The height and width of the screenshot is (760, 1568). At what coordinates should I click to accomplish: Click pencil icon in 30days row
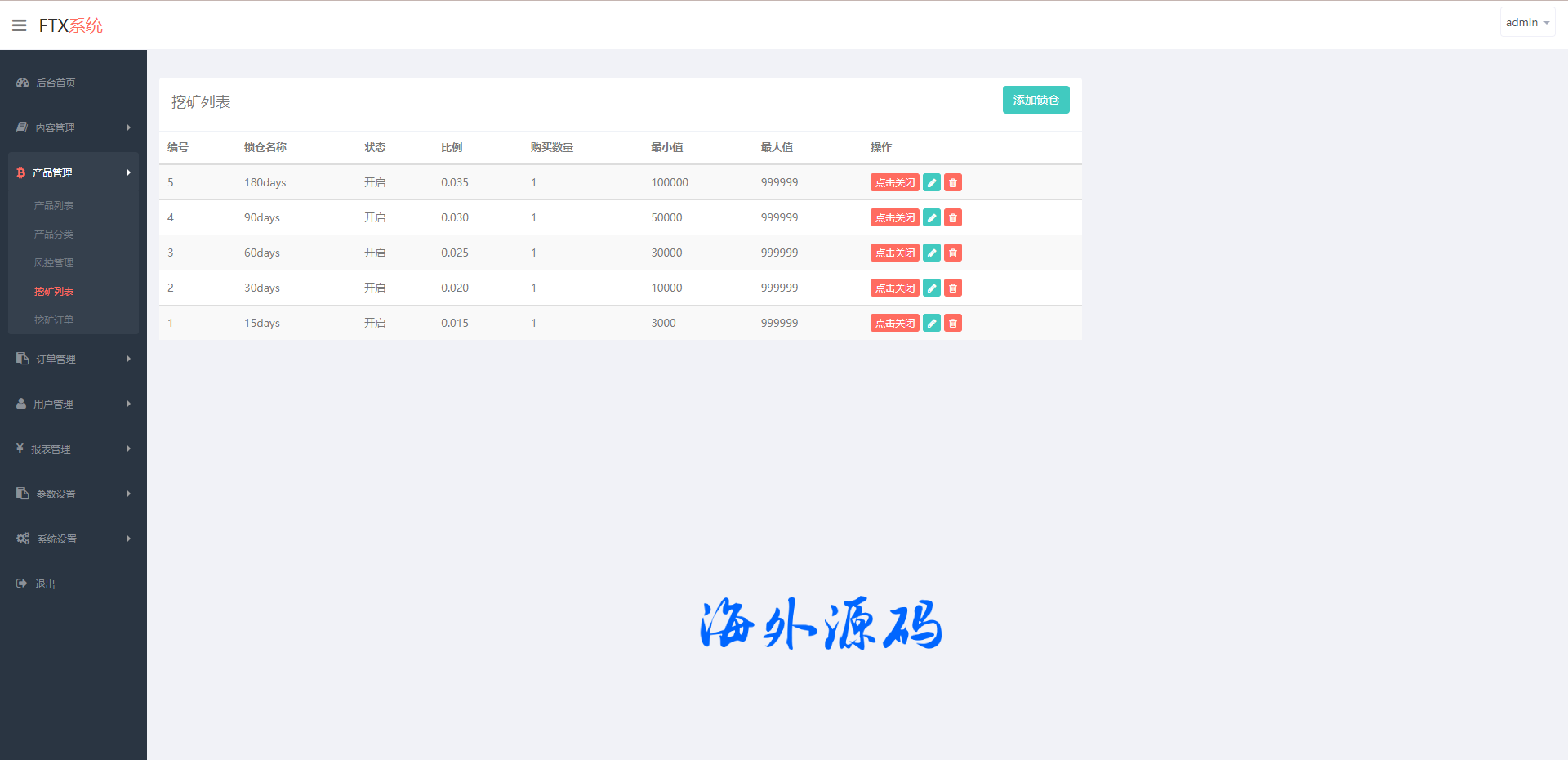click(931, 288)
